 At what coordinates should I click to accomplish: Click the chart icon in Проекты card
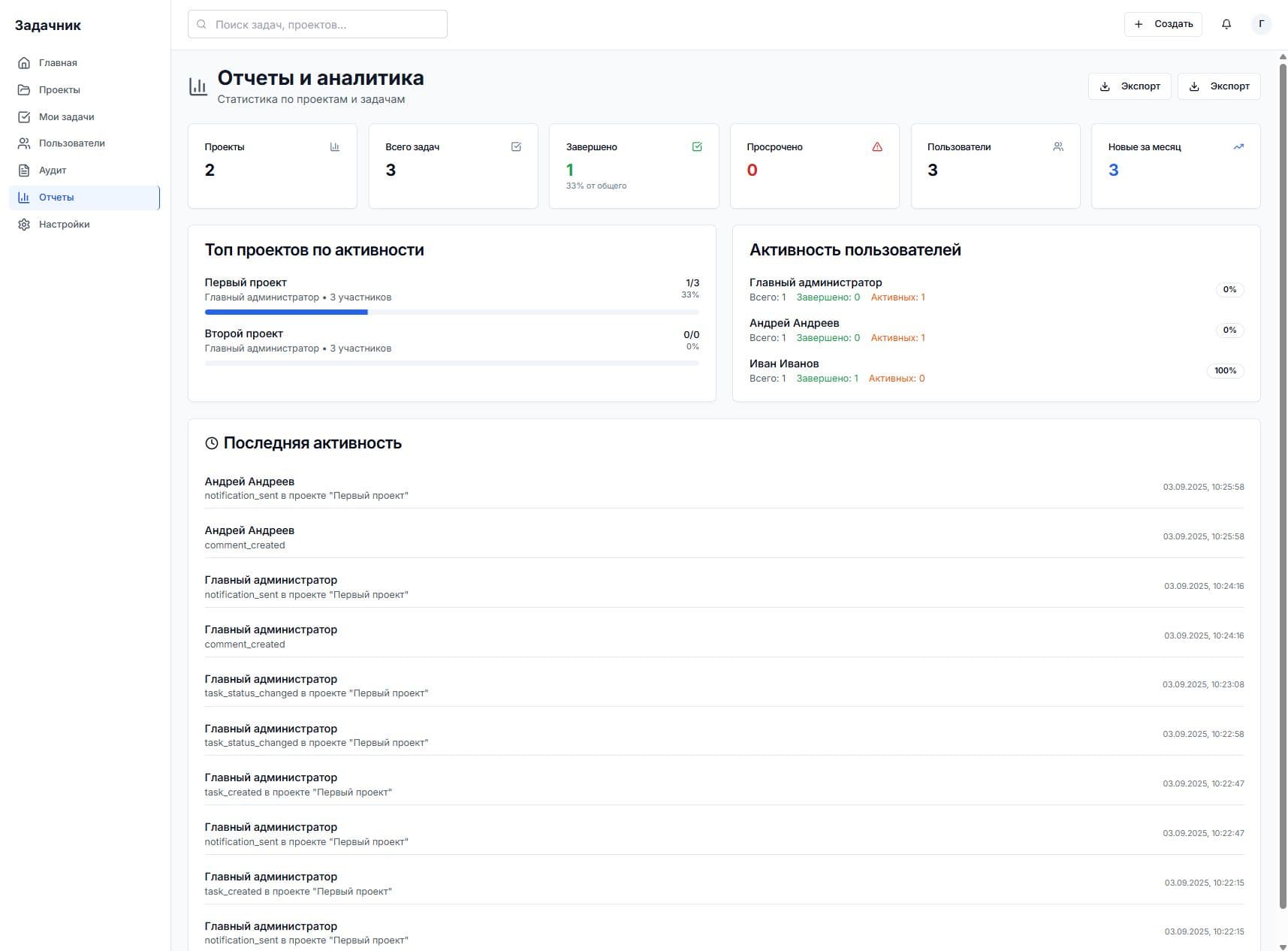(x=335, y=146)
